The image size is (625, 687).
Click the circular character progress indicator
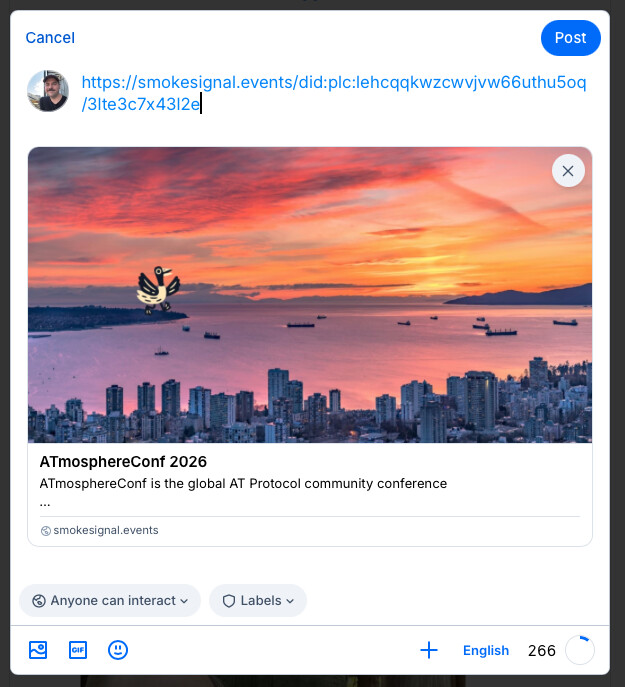(x=580, y=650)
